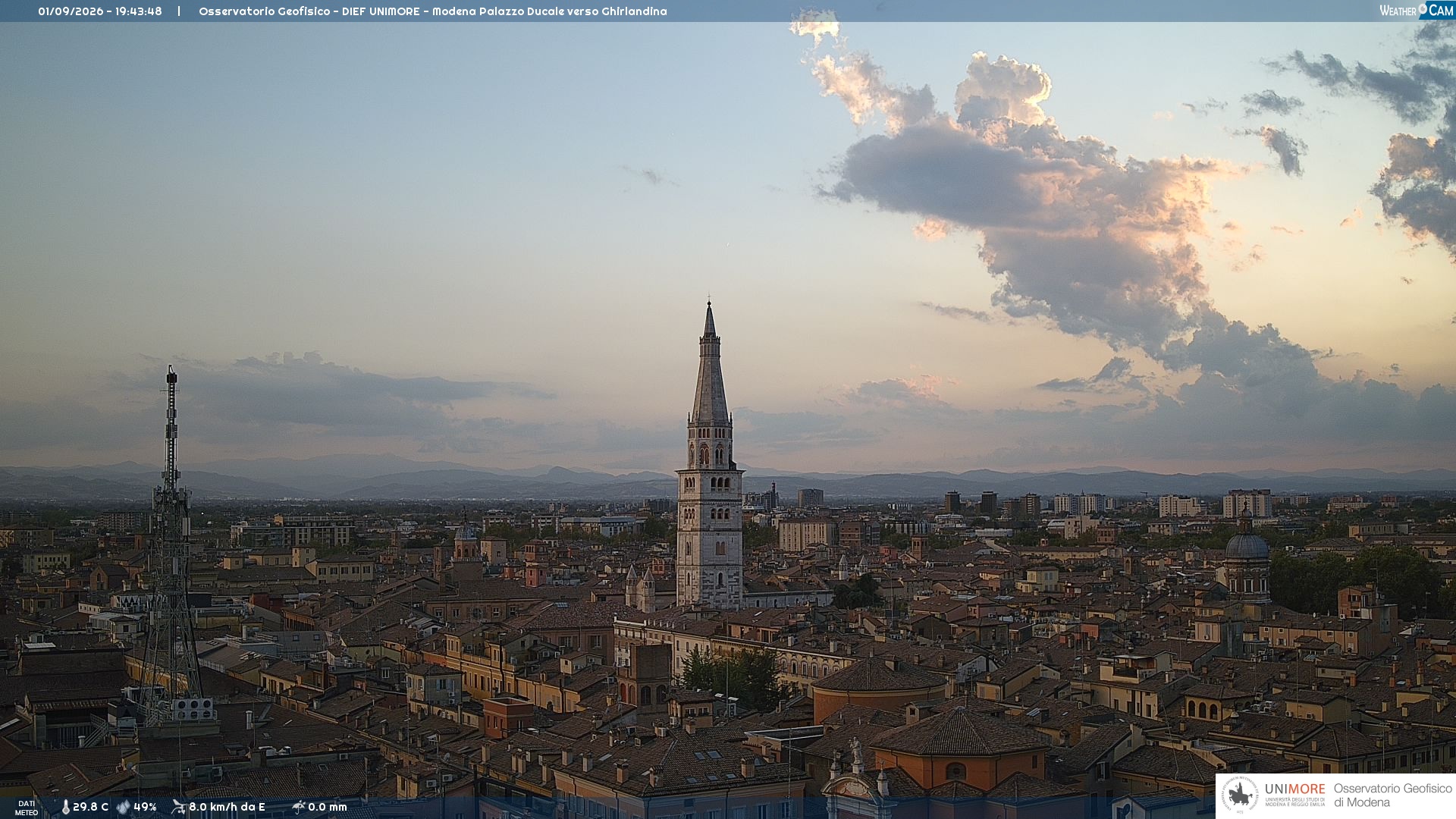The width and height of the screenshot is (1456, 819).
Task: Click the humidity water droplets icon
Action: (x=124, y=807)
